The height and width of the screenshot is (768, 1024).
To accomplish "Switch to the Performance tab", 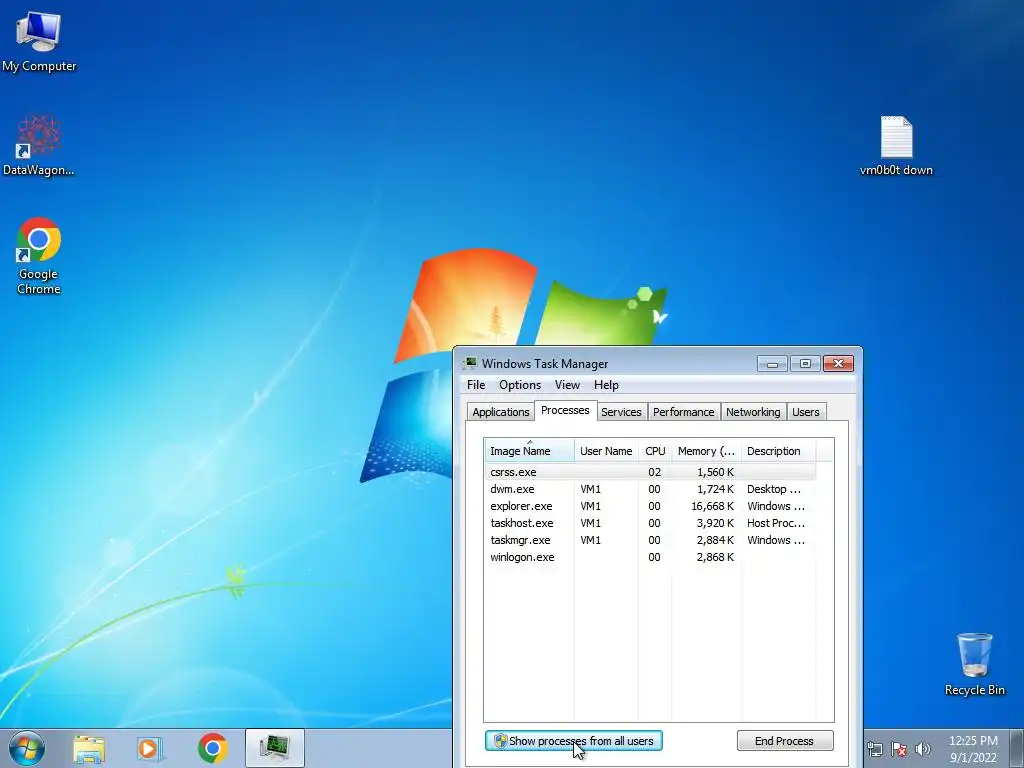I will click(x=684, y=412).
